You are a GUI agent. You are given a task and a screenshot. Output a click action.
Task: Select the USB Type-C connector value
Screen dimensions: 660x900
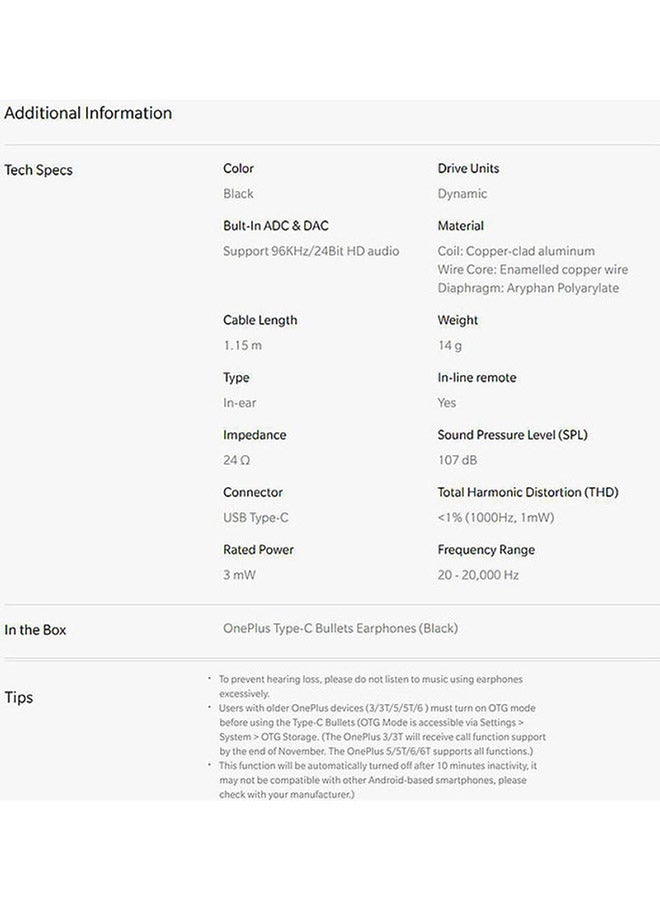click(x=255, y=518)
